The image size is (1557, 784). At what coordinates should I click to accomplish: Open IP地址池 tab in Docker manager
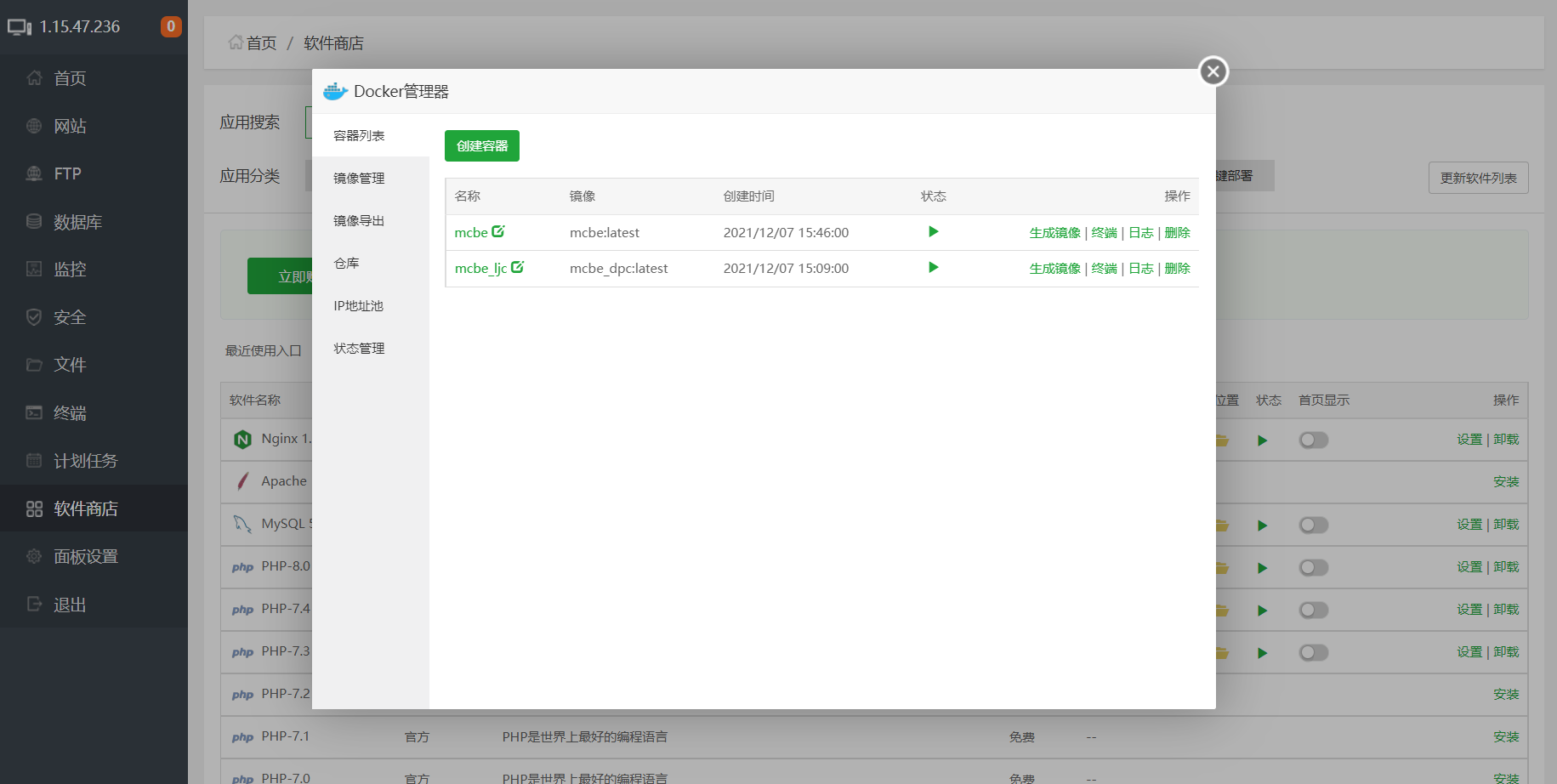(x=371, y=305)
